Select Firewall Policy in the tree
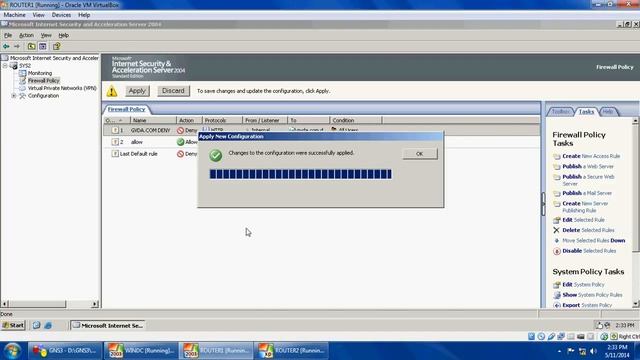Screen dimensions: 640x360 tap(44, 81)
